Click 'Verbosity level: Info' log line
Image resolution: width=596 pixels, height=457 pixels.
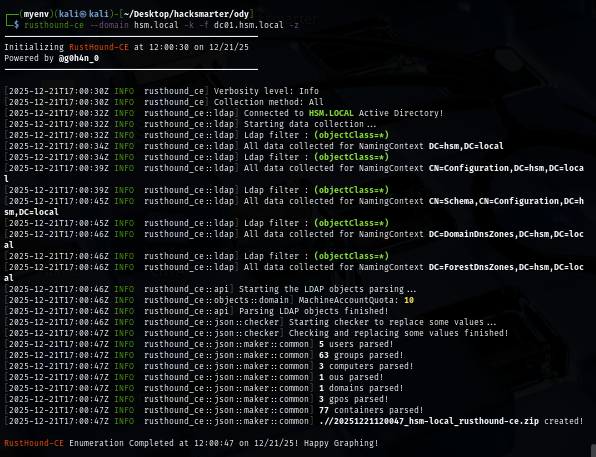click(x=266, y=91)
